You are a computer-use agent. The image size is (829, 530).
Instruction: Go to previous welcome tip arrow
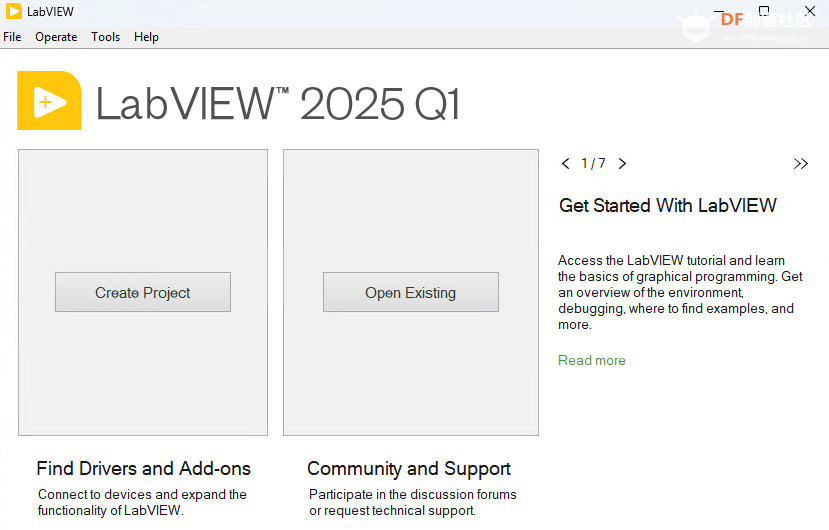point(566,163)
